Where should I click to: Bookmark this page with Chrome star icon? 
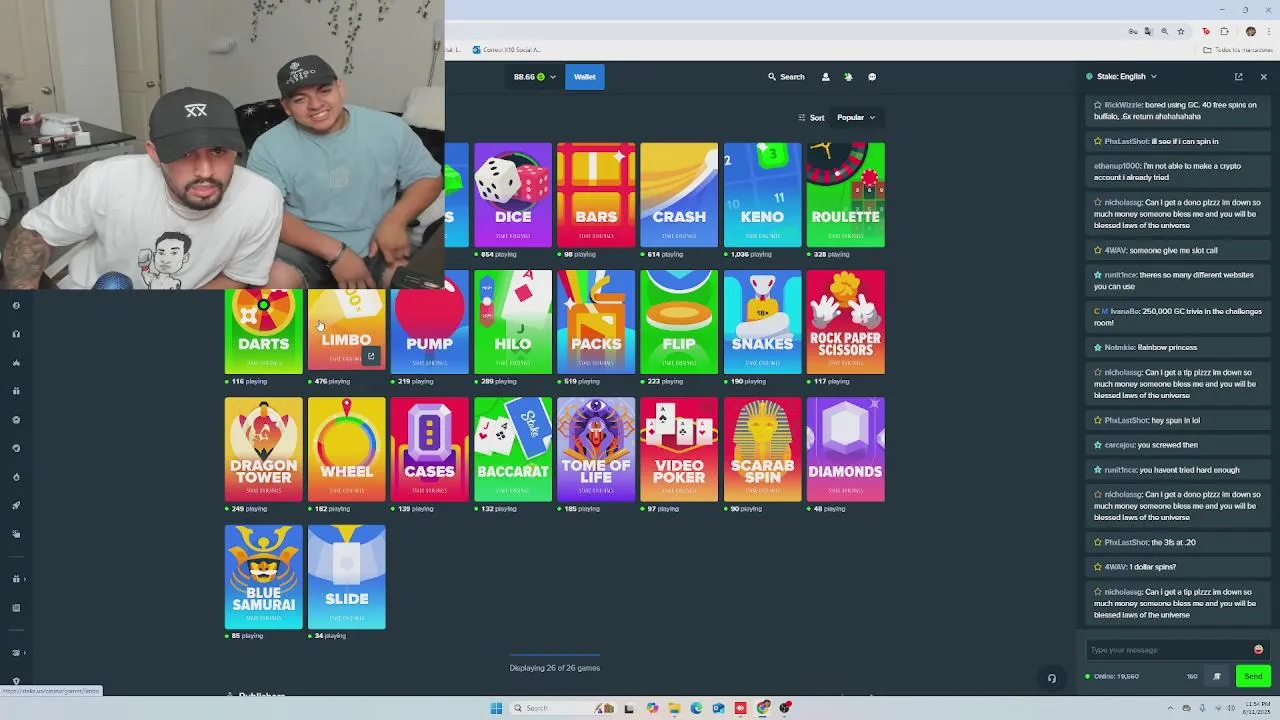[x=1181, y=31]
